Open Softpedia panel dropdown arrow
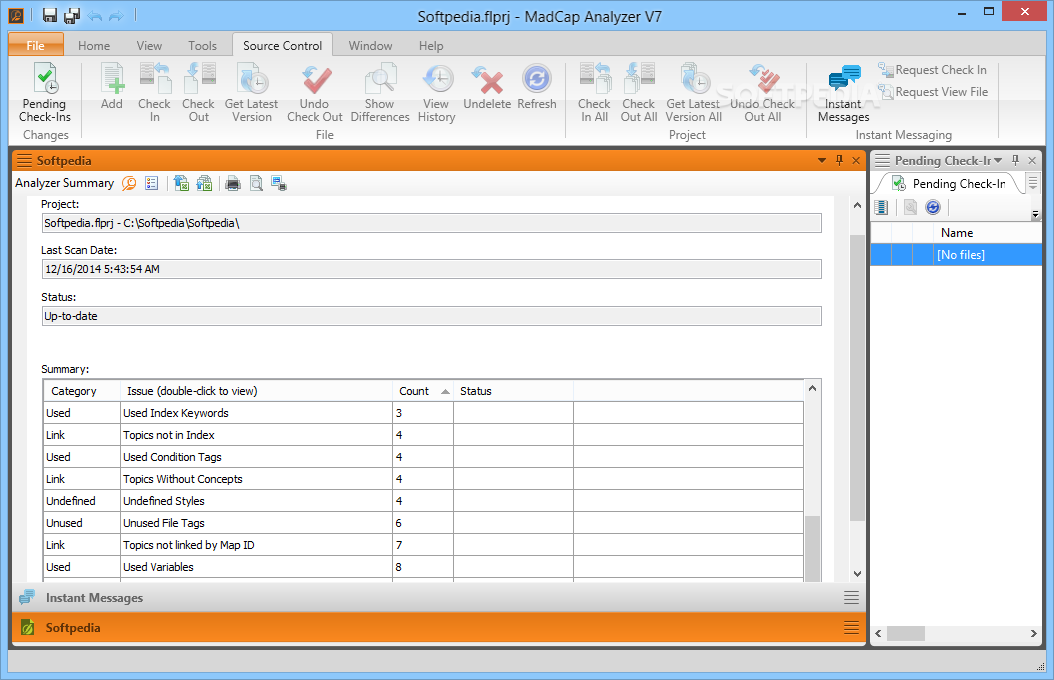Image resolution: width=1054 pixels, height=680 pixels. coord(821,161)
